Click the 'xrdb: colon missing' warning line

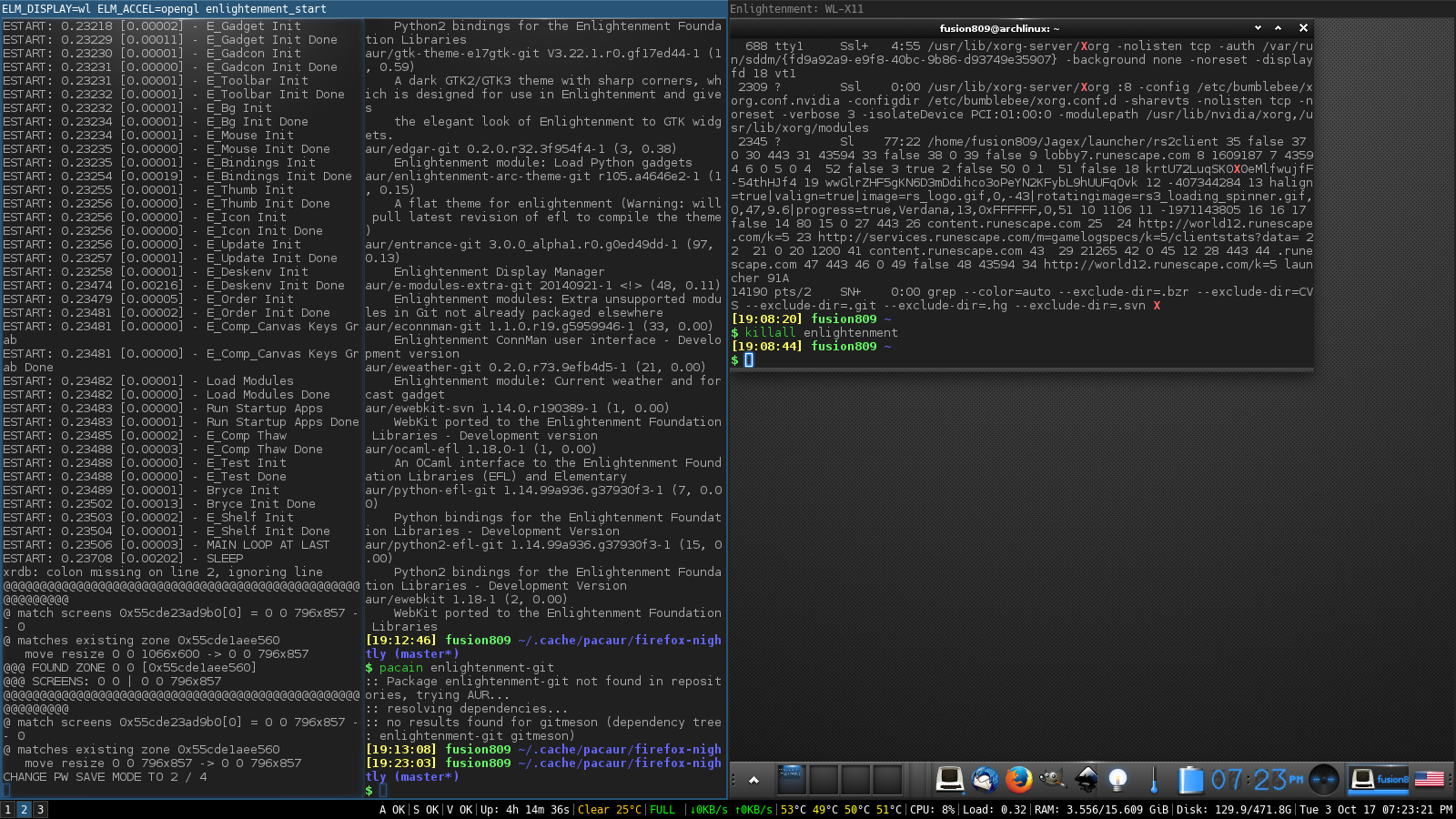click(163, 571)
